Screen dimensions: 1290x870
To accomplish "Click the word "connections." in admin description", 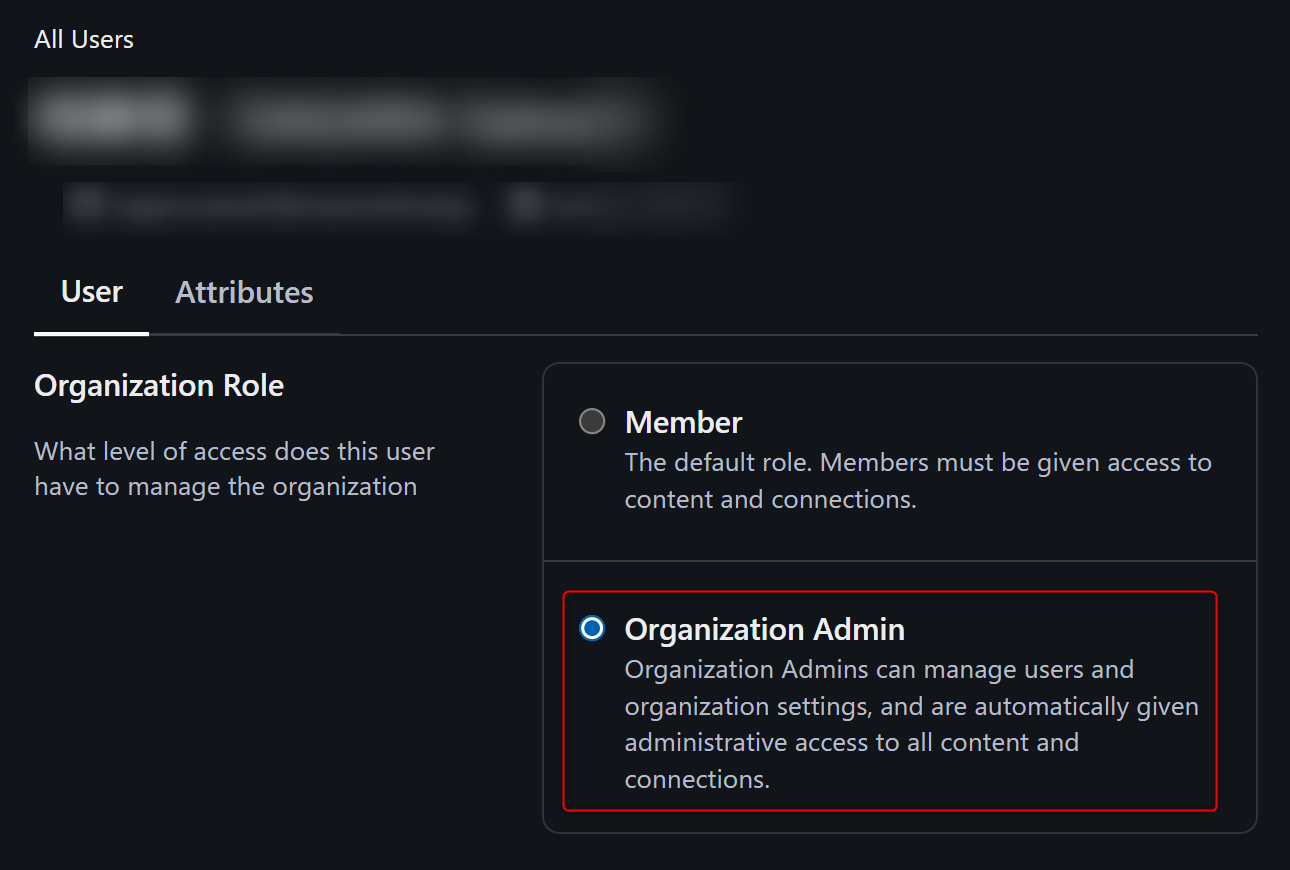I will click(697, 779).
